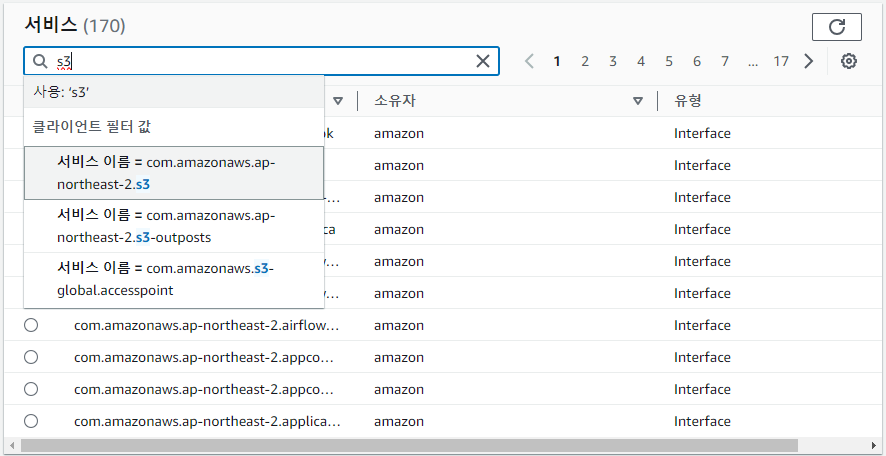Image resolution: width=886 pixels, height=456 pixels.
Task: Open table preferences gear icon
Action: click(x=849, y=61)
